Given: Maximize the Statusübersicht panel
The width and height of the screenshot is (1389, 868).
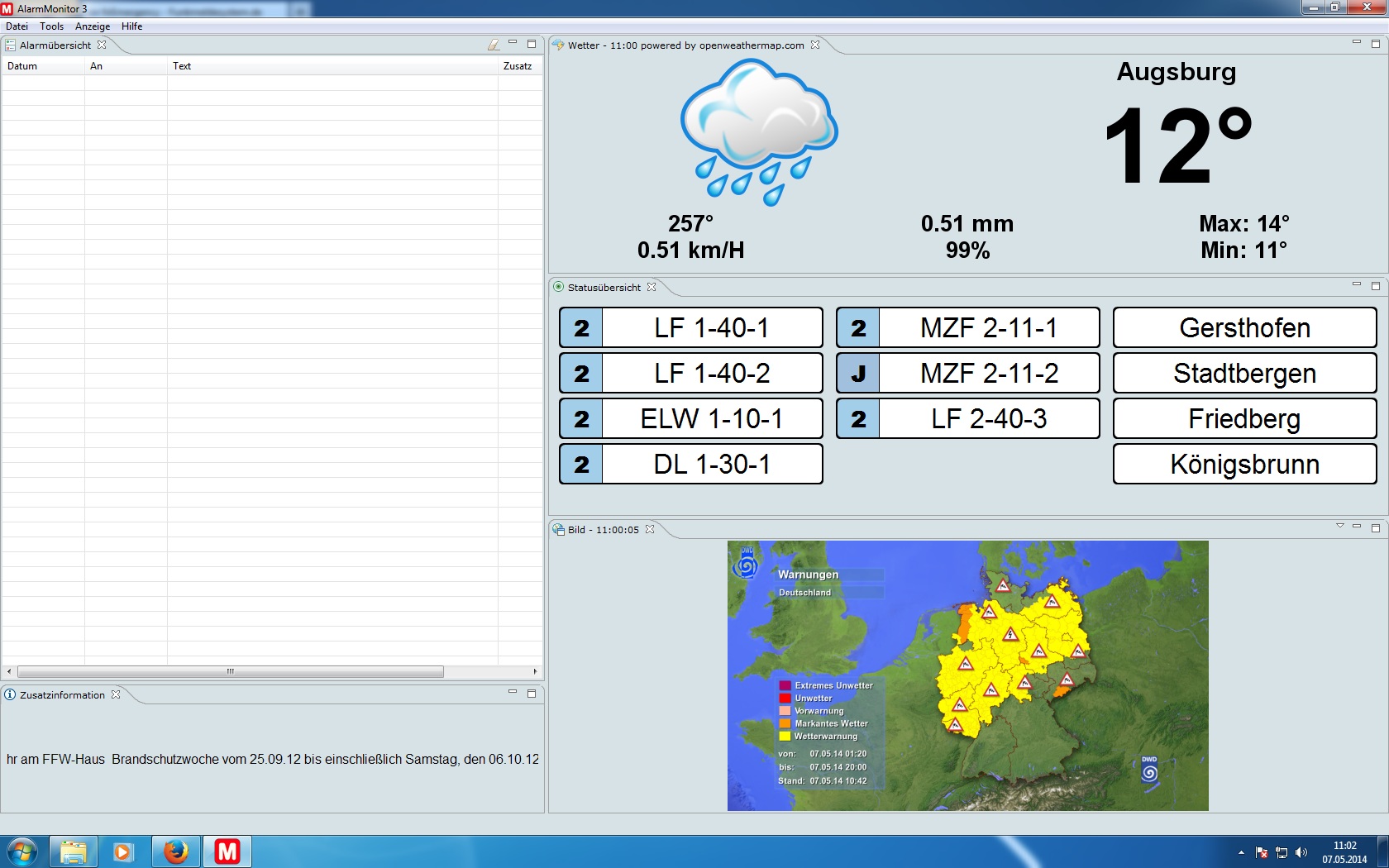Looking at the screenshot, I should pos(1376,286).
